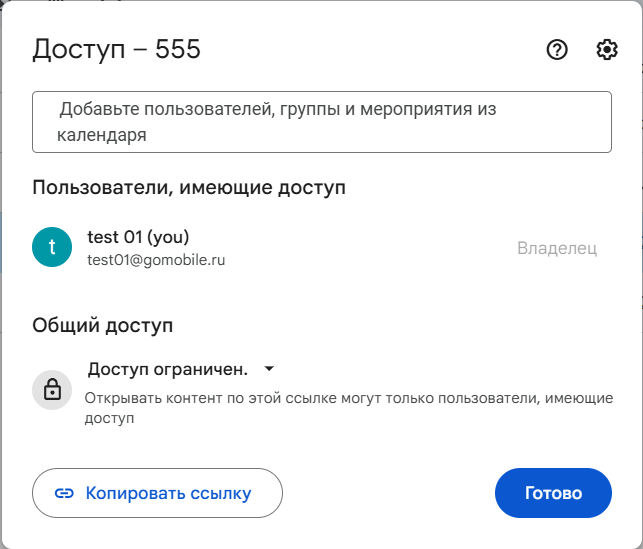Open sharing settings gear icon
This screenshot has width=643, height=549.
(607, 50)
